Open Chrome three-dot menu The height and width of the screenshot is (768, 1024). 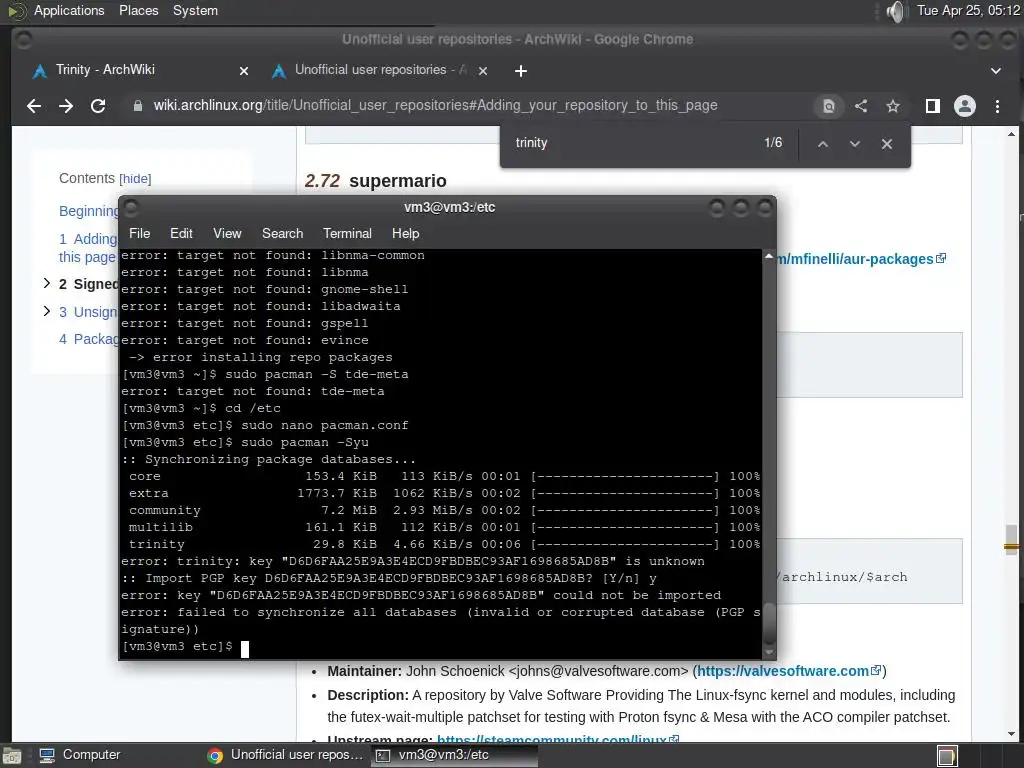tap(997, 106)
